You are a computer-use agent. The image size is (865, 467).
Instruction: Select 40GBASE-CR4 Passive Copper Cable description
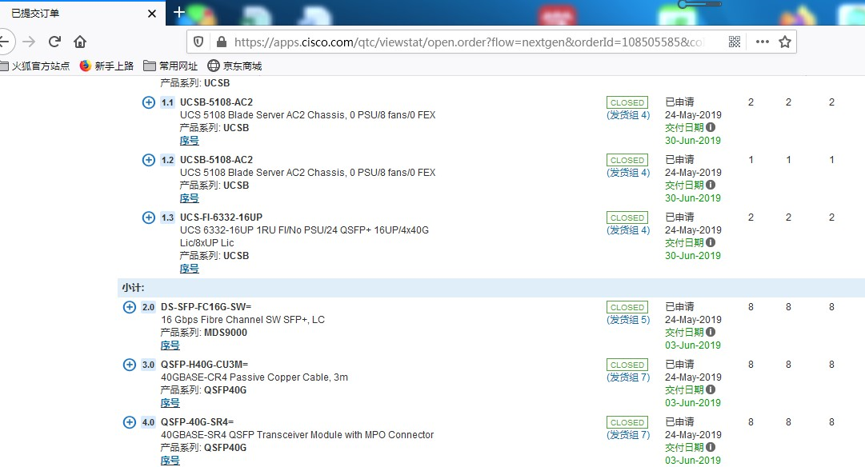(254, 377)
